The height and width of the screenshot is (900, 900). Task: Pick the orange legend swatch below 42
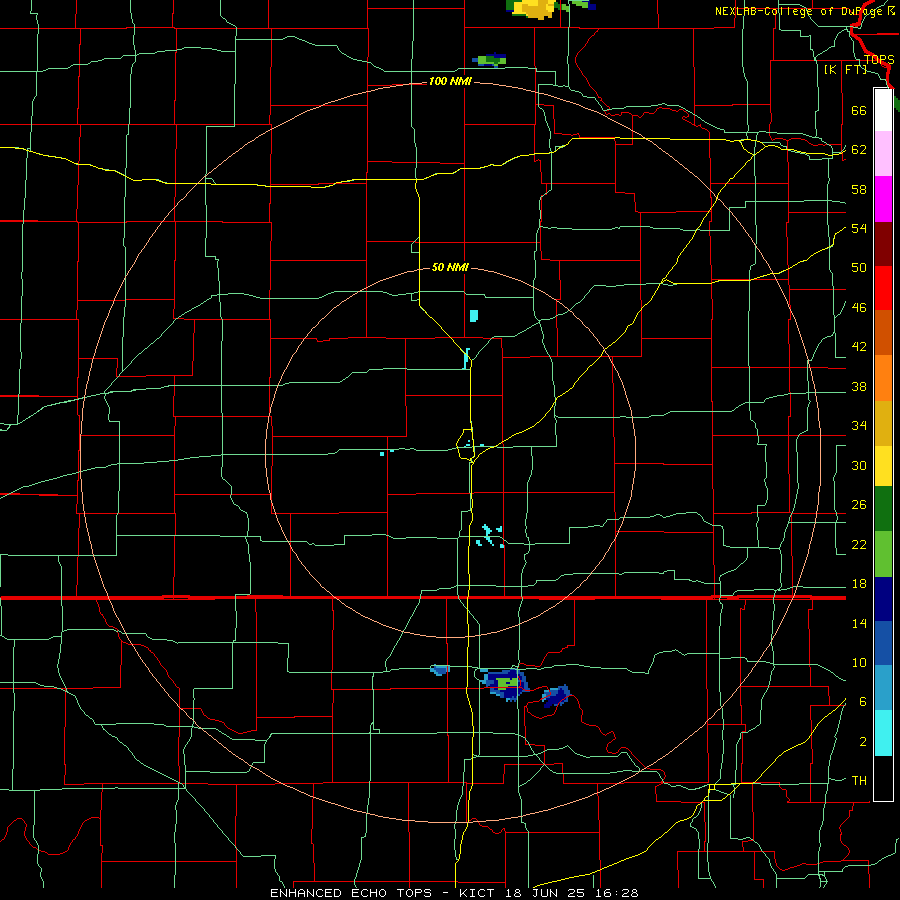(883, 378)
